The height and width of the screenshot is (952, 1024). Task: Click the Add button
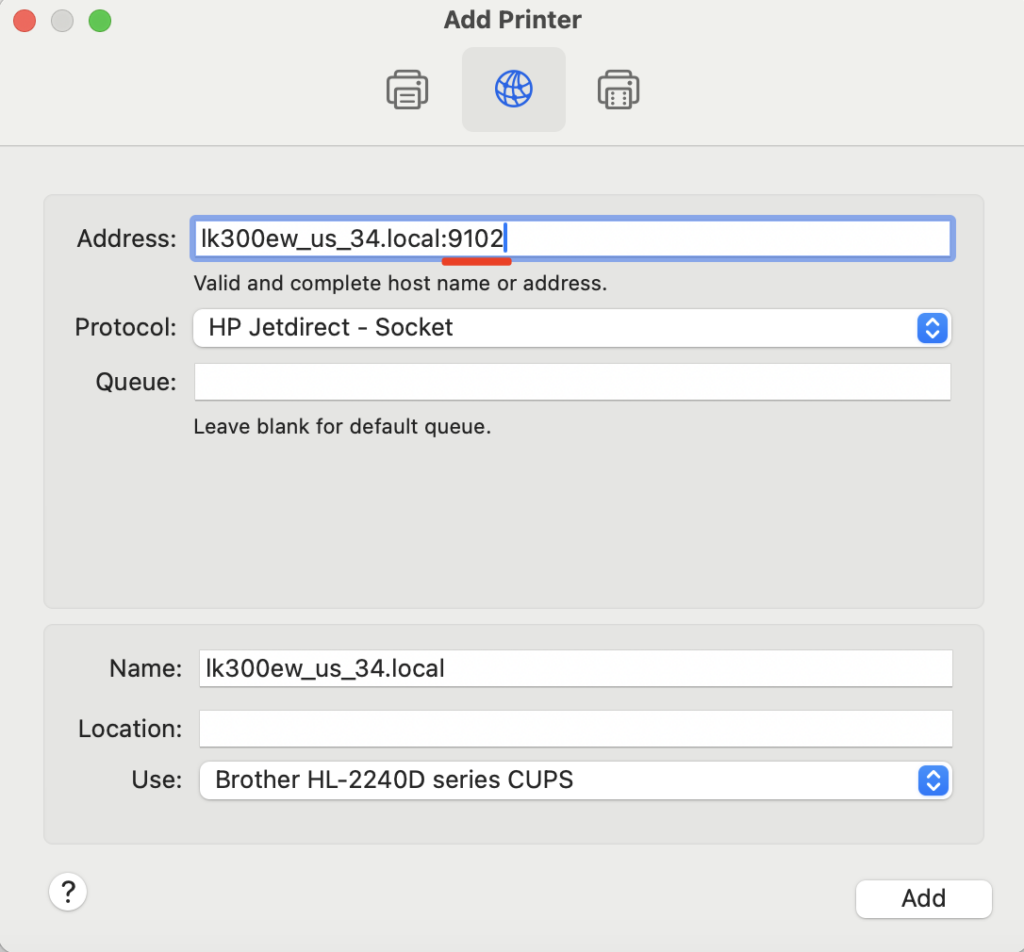pyautogui.click(x=923, y=898)
